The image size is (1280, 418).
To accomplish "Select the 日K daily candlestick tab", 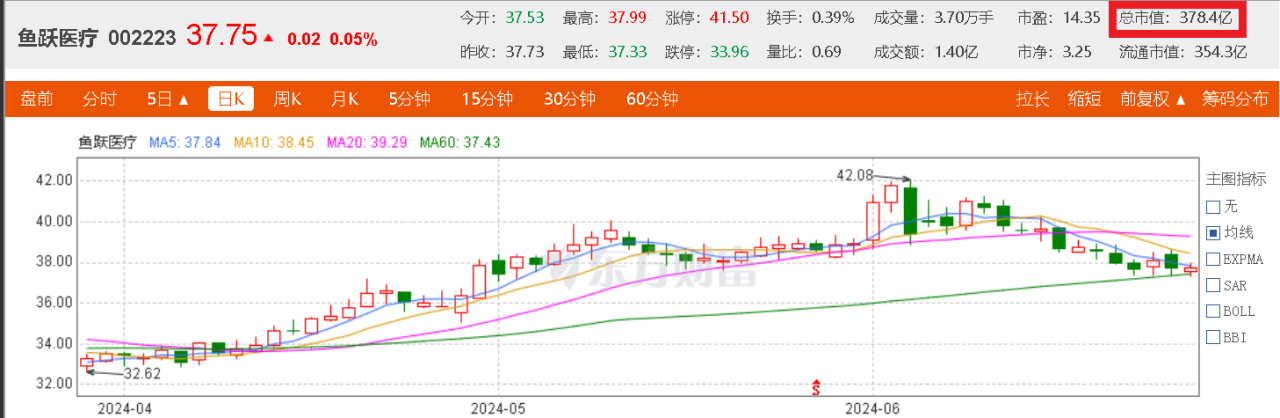I will click(x=231, y=99).
